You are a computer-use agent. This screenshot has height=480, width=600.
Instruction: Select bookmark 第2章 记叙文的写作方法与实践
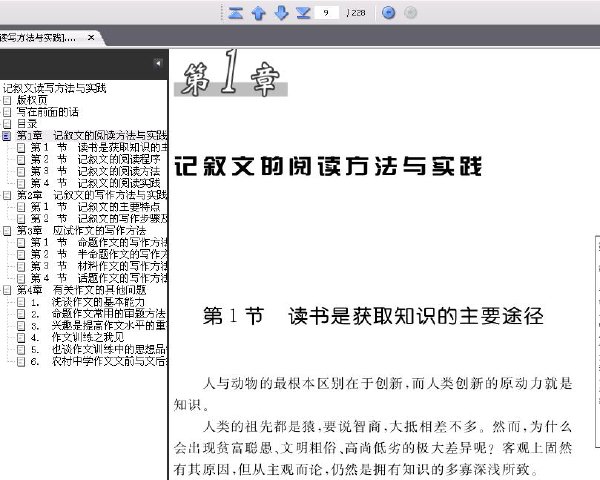pyautogui.click(x=92, y=195)
